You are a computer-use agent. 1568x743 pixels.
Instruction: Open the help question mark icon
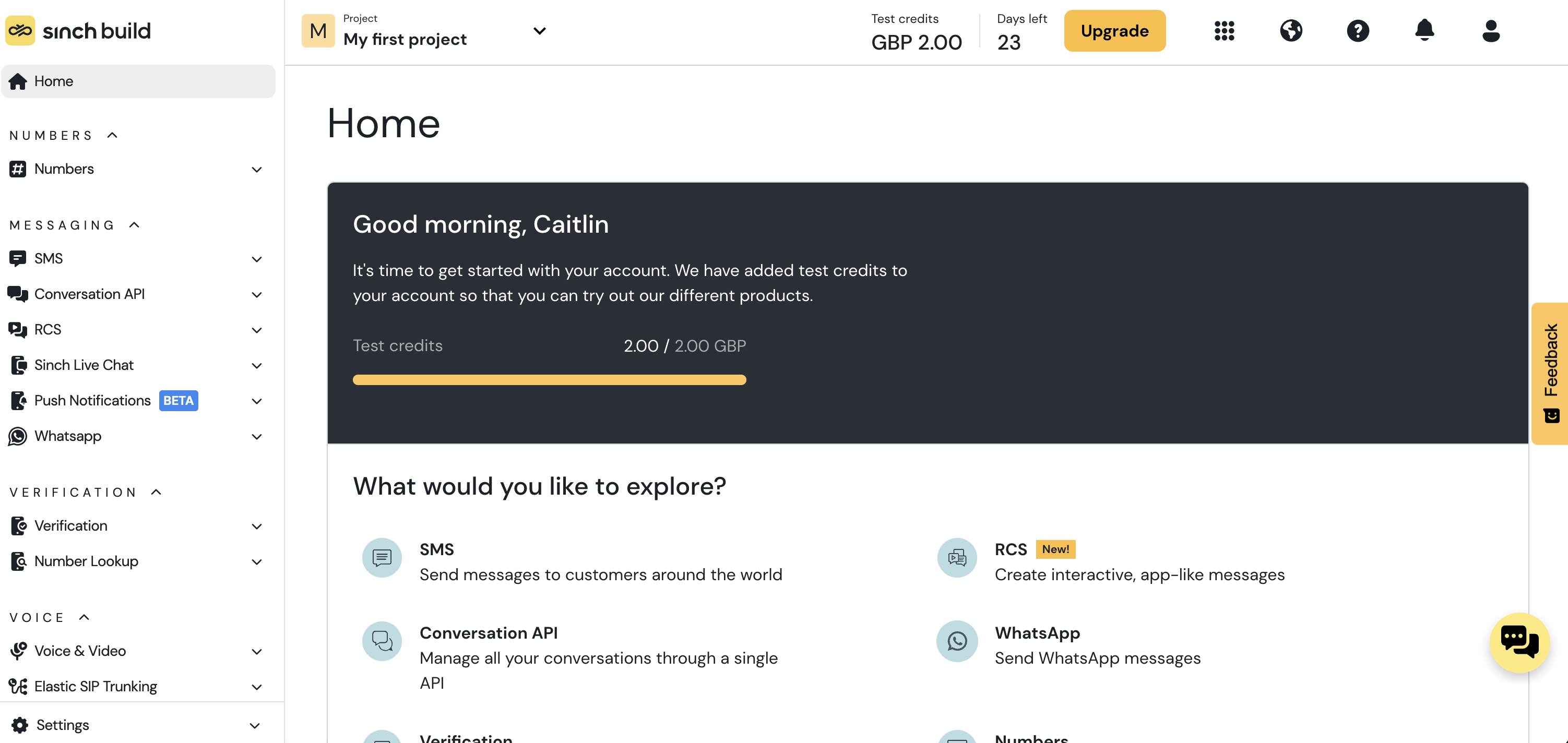click(1358, 31)
